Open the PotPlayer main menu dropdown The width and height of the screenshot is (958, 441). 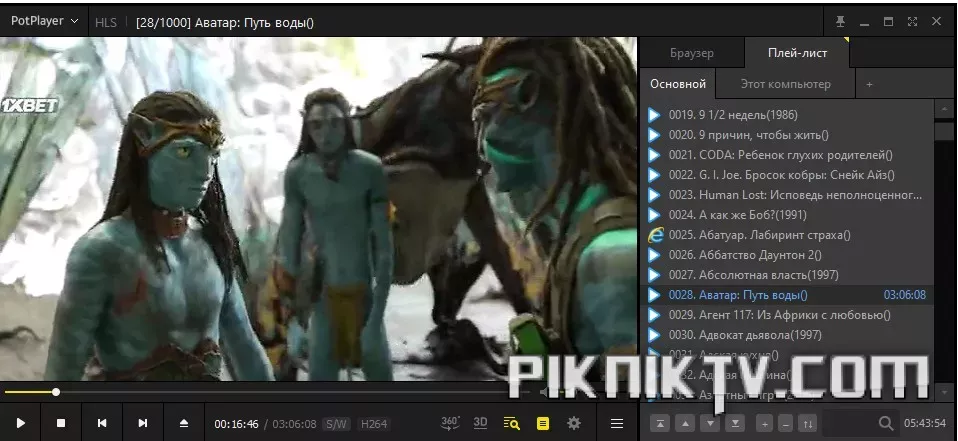click(x=45, y=21)
